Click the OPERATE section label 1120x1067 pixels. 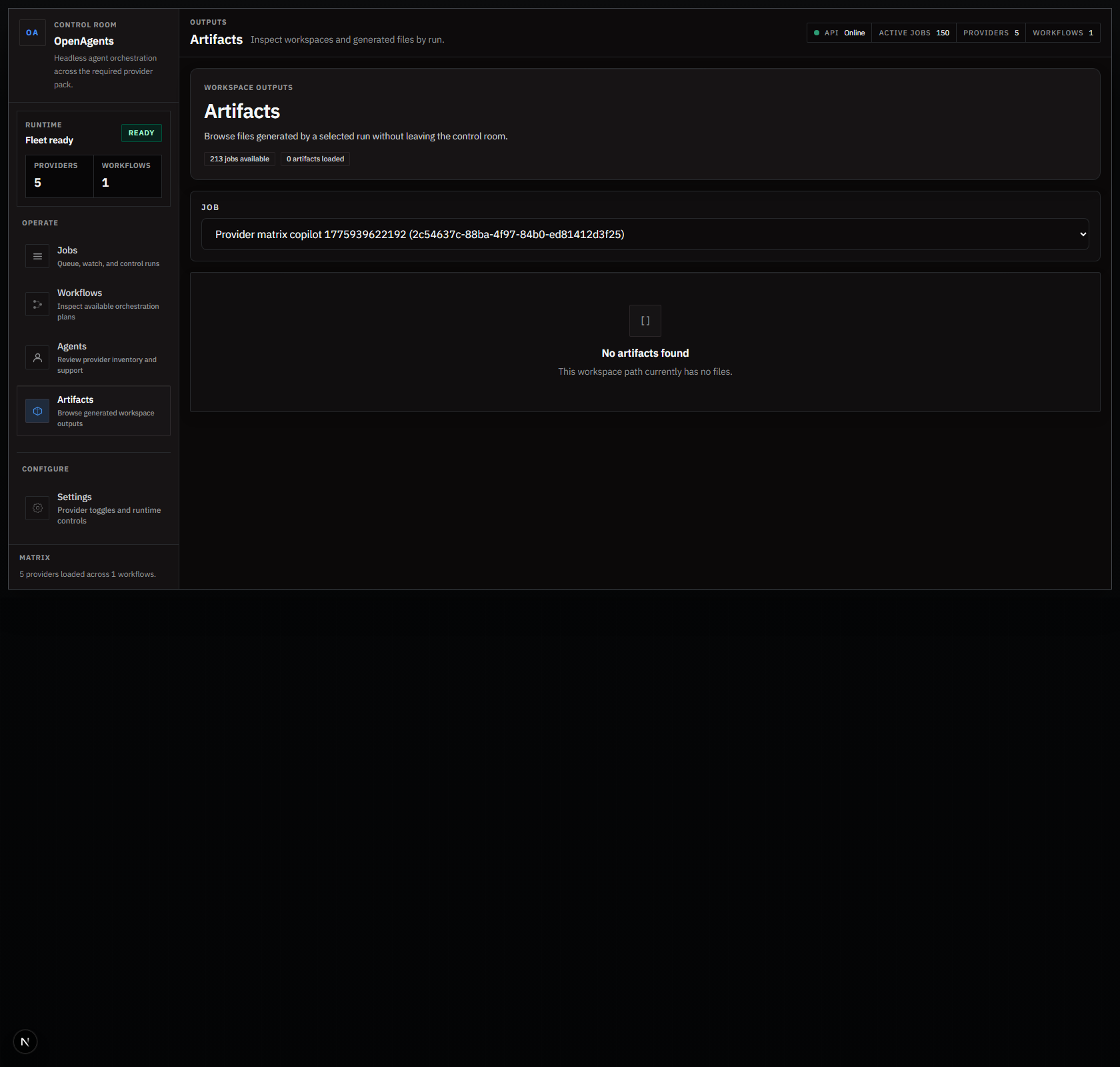pyautogui.click(x=40, y=223)
